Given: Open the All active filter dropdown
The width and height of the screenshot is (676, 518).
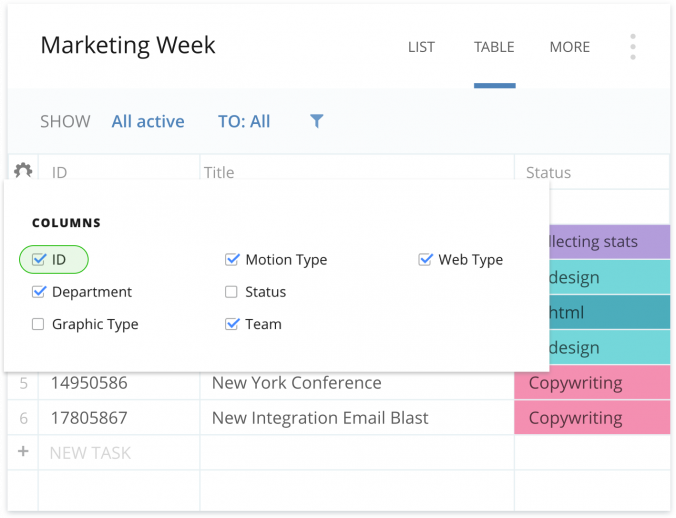Looking at the screenshot, I should 148,121.
